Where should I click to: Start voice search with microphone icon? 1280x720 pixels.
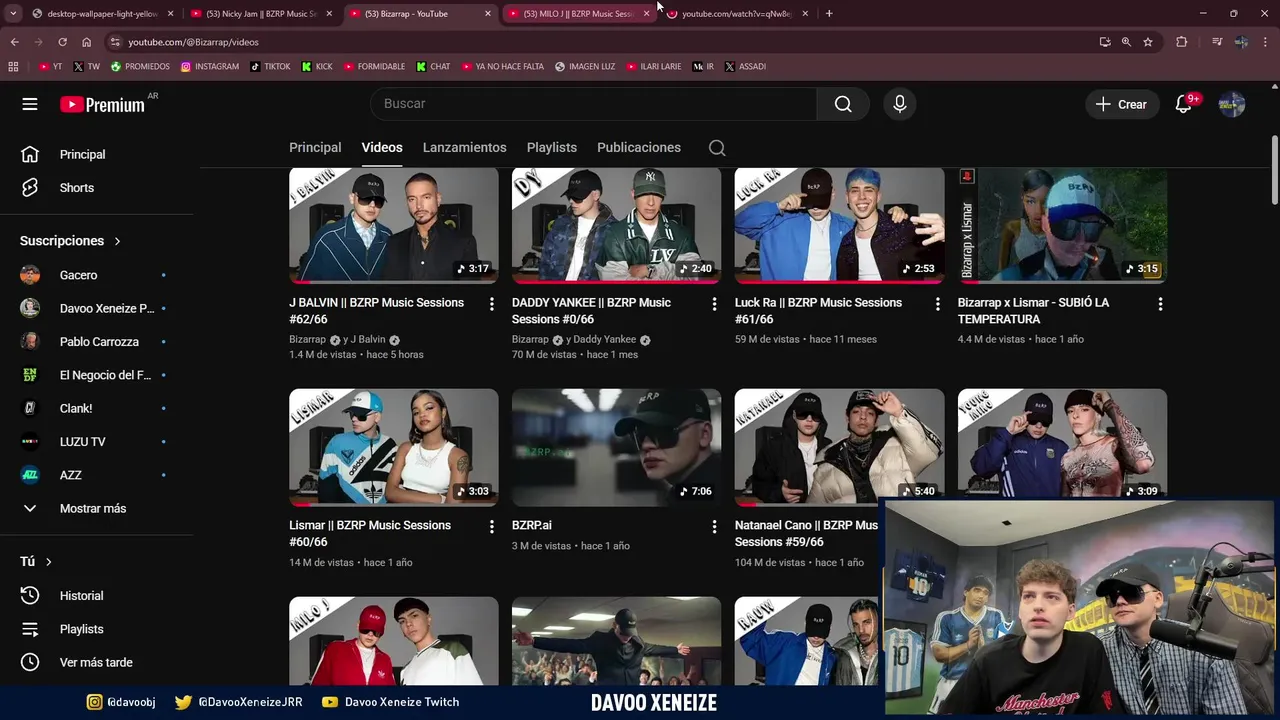tap(899, 104)
